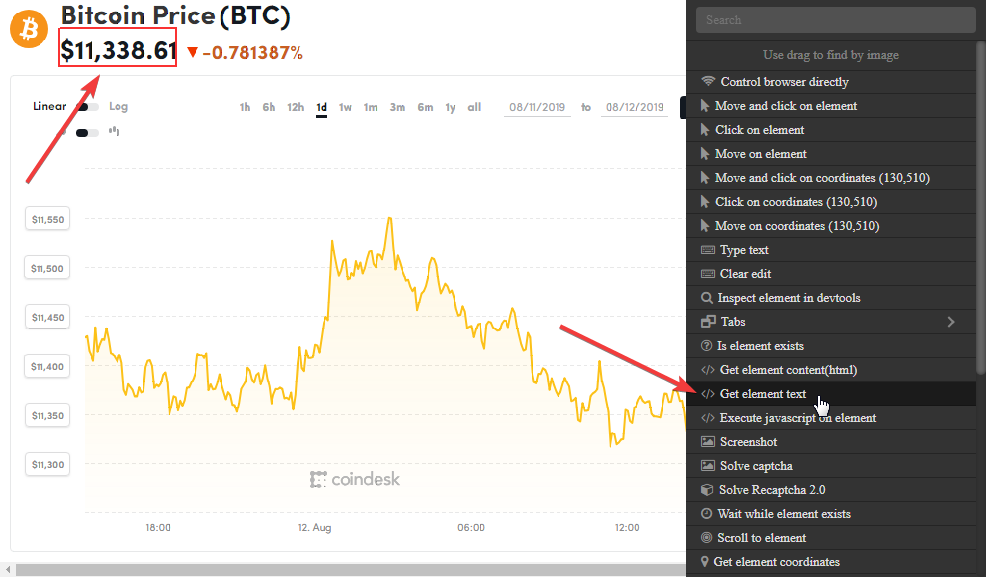Toggle the chart type switch below Linear
989x579 pixels.
pyautogui.click(x=88, y=132)
